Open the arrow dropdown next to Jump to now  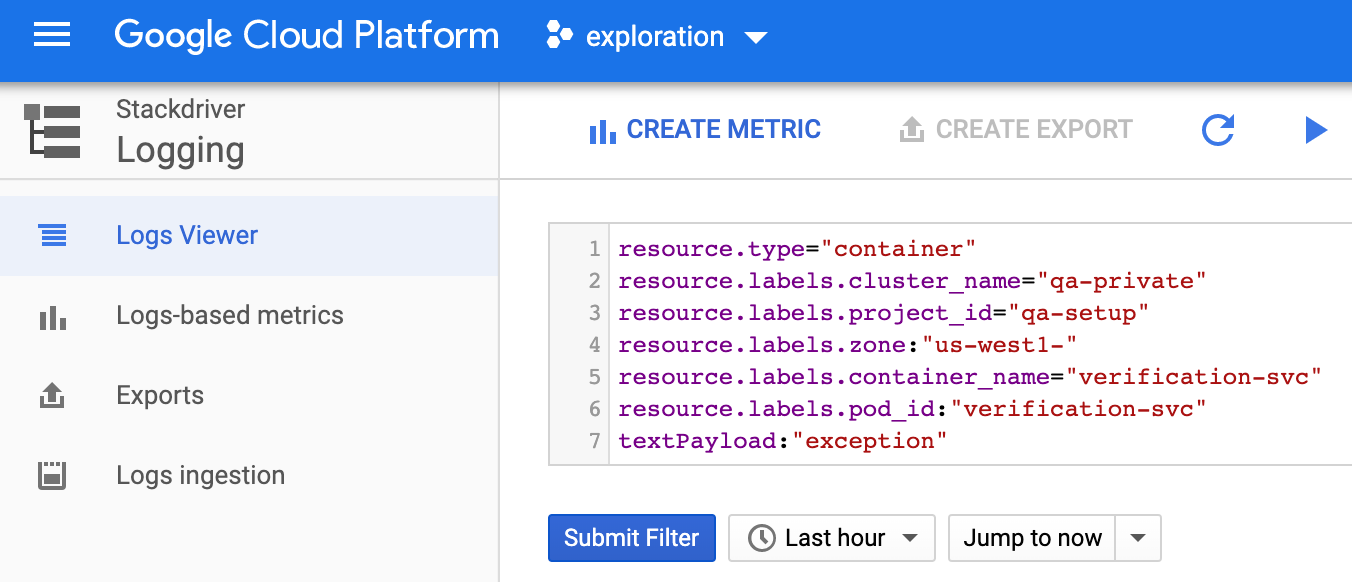1138,538
